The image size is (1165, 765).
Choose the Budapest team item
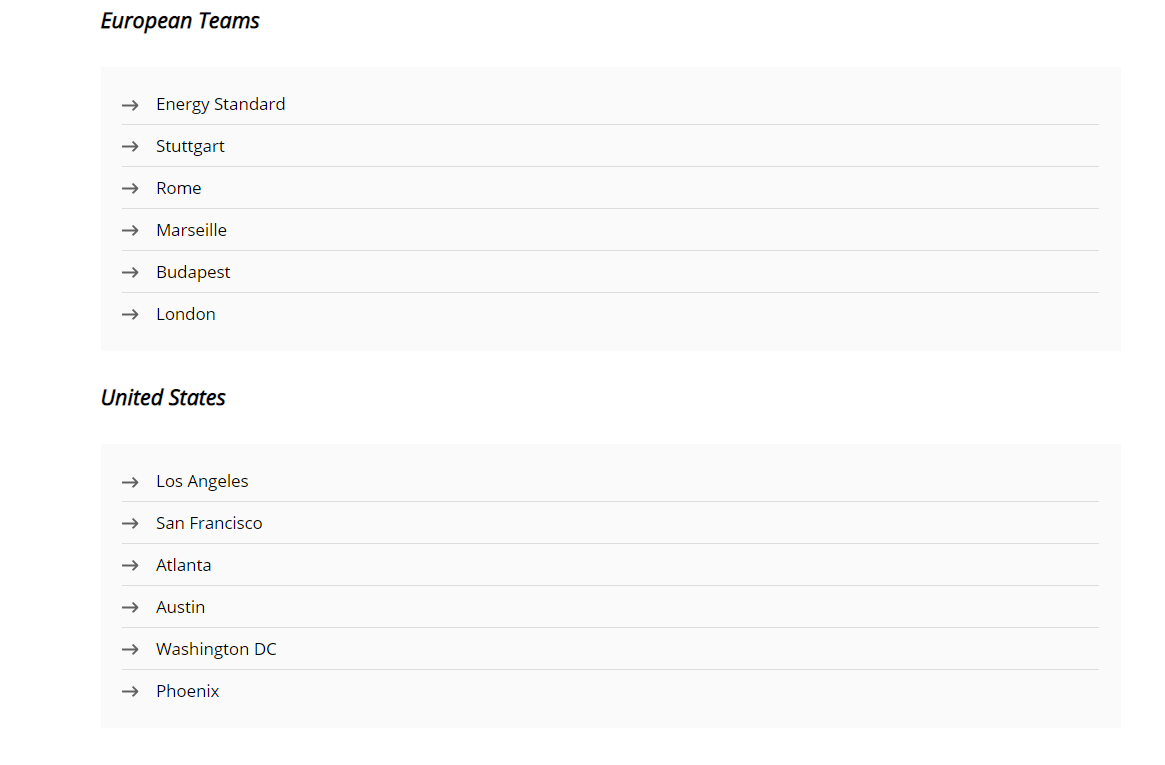[193, 273]
